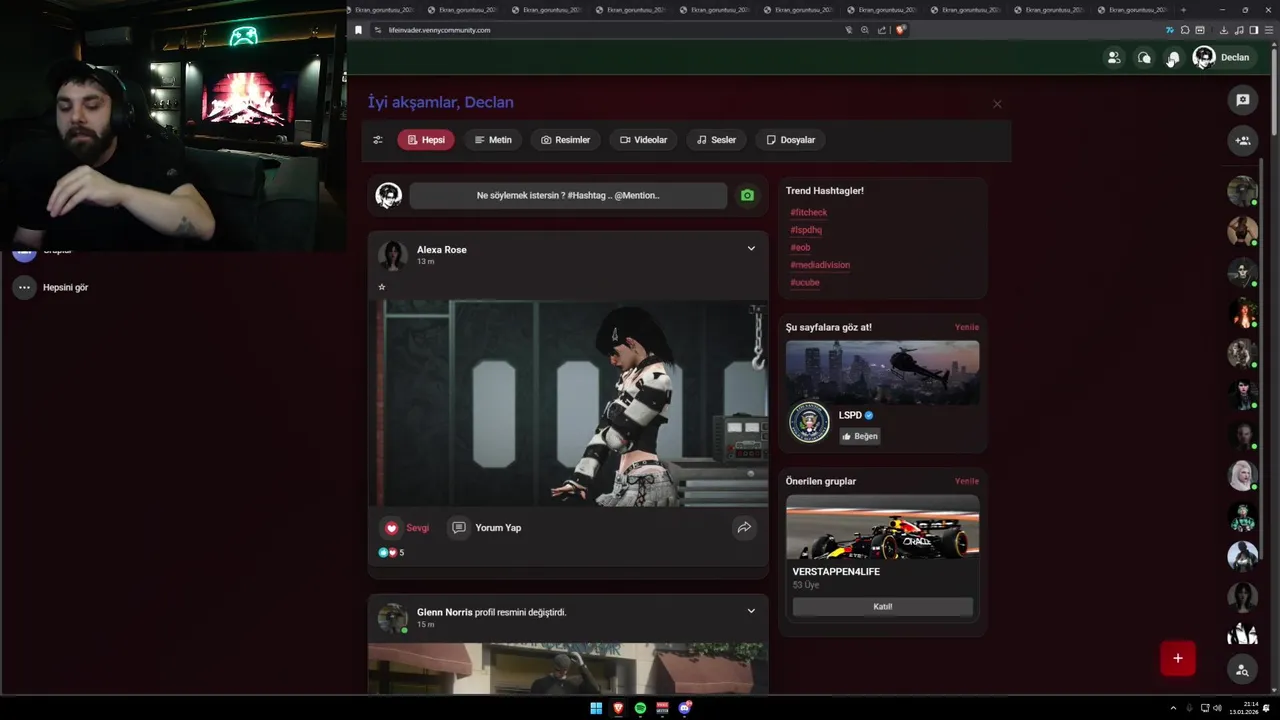Switch to the Resimler filter tab

565,140
